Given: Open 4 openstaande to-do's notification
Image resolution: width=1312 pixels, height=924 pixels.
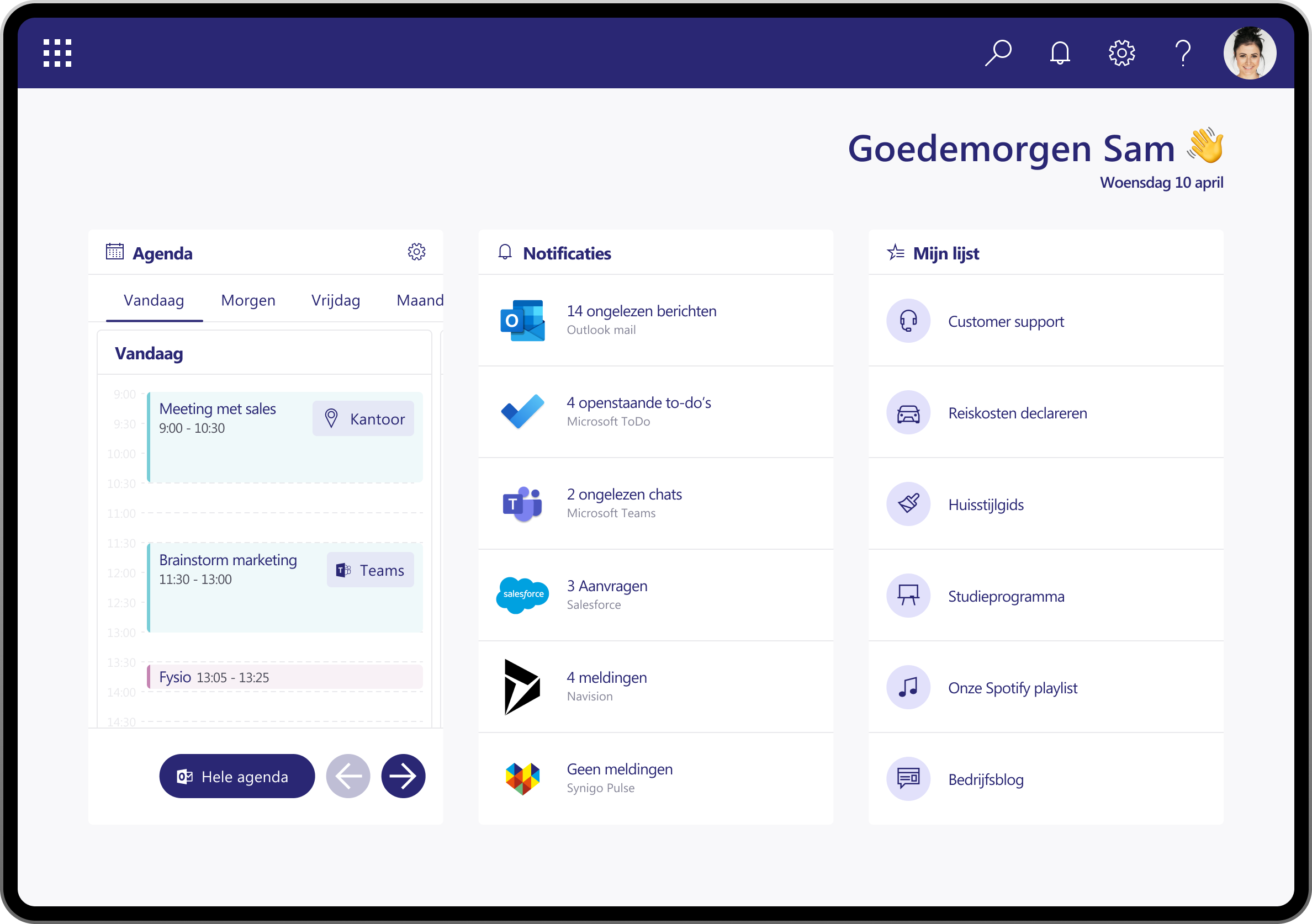Looking at the screenshot, I should 656,412.
